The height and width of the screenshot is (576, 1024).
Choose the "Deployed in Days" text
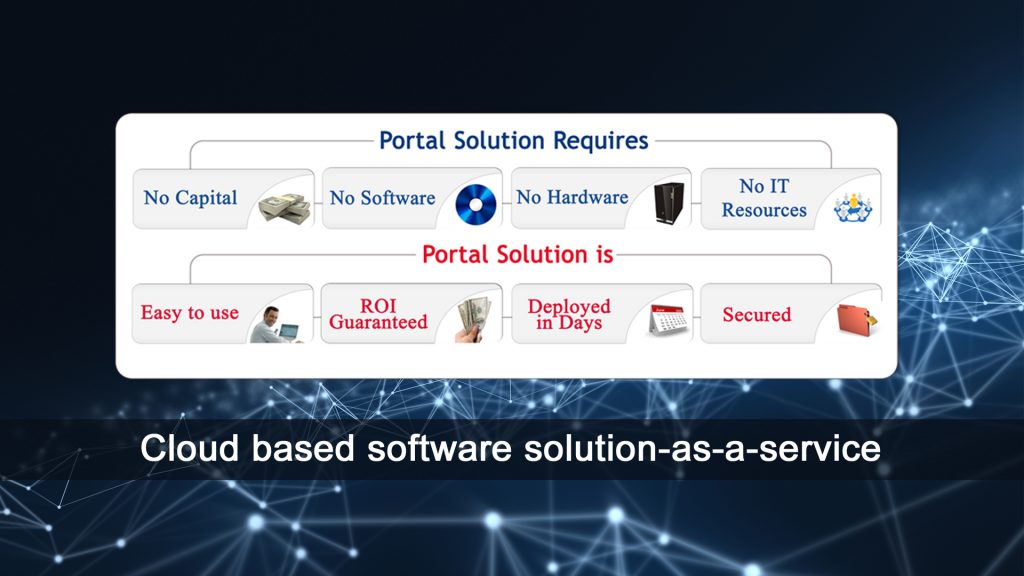click(569, 314)
